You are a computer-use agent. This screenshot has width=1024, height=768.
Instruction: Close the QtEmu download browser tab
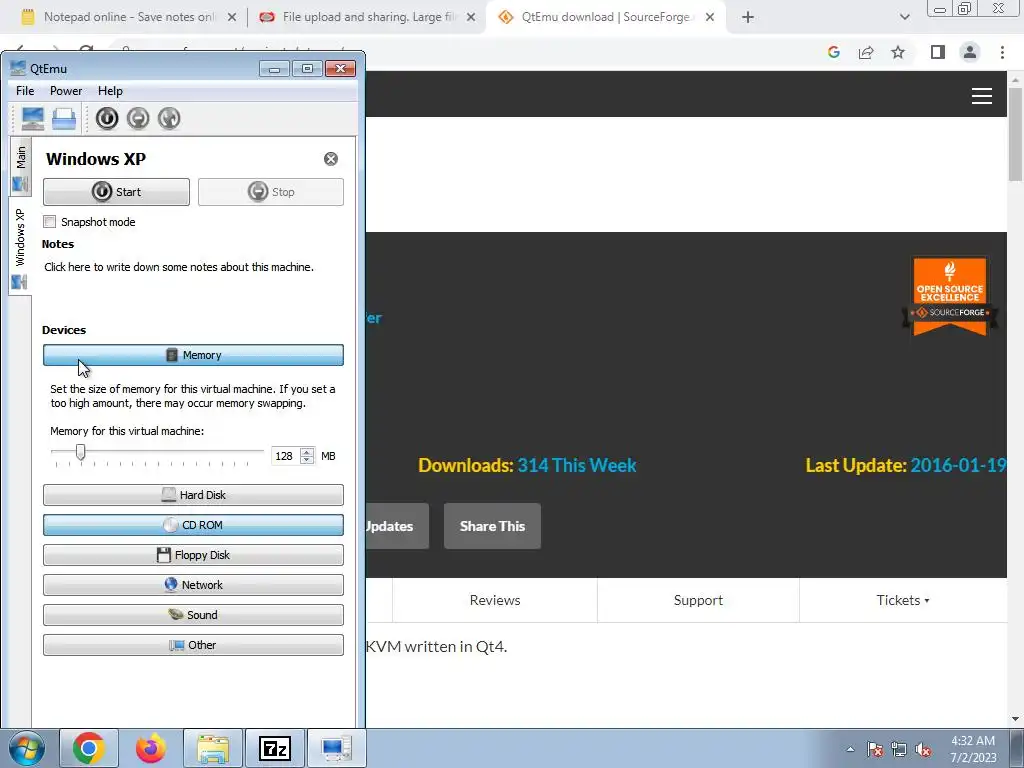pyautogui.click(x=710, y=17)
